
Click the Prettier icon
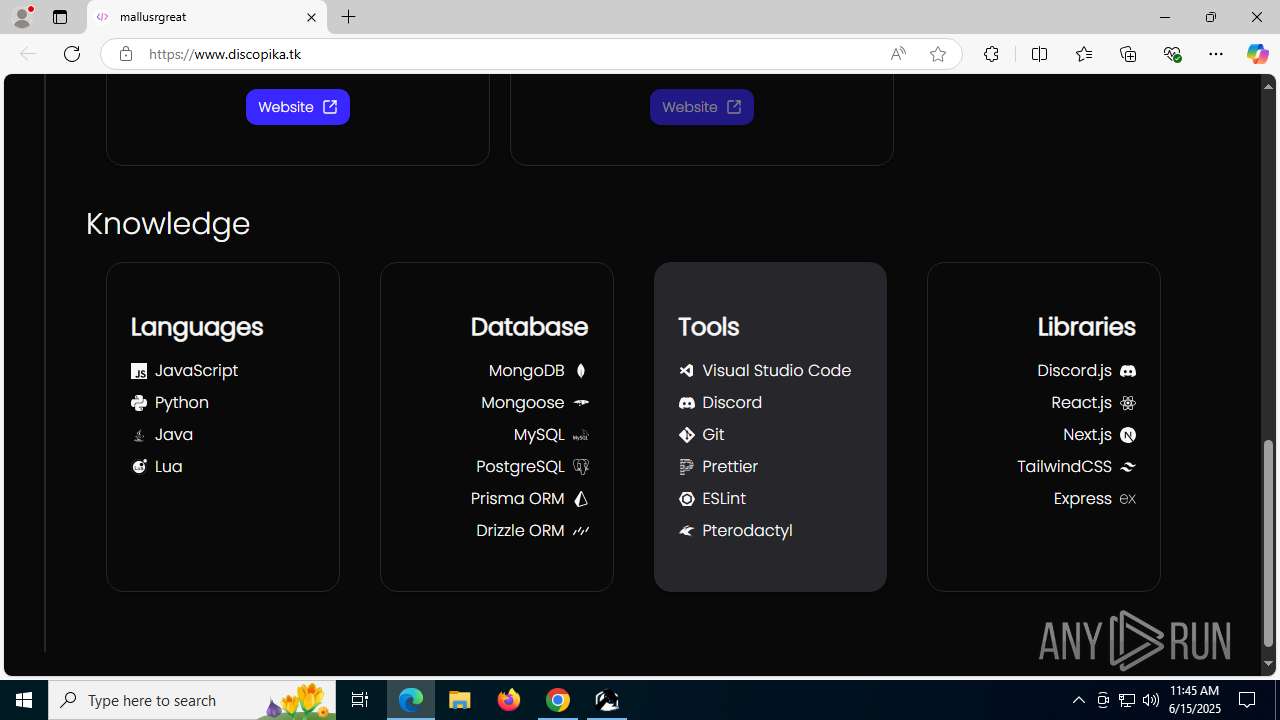[x=686, y=467]
